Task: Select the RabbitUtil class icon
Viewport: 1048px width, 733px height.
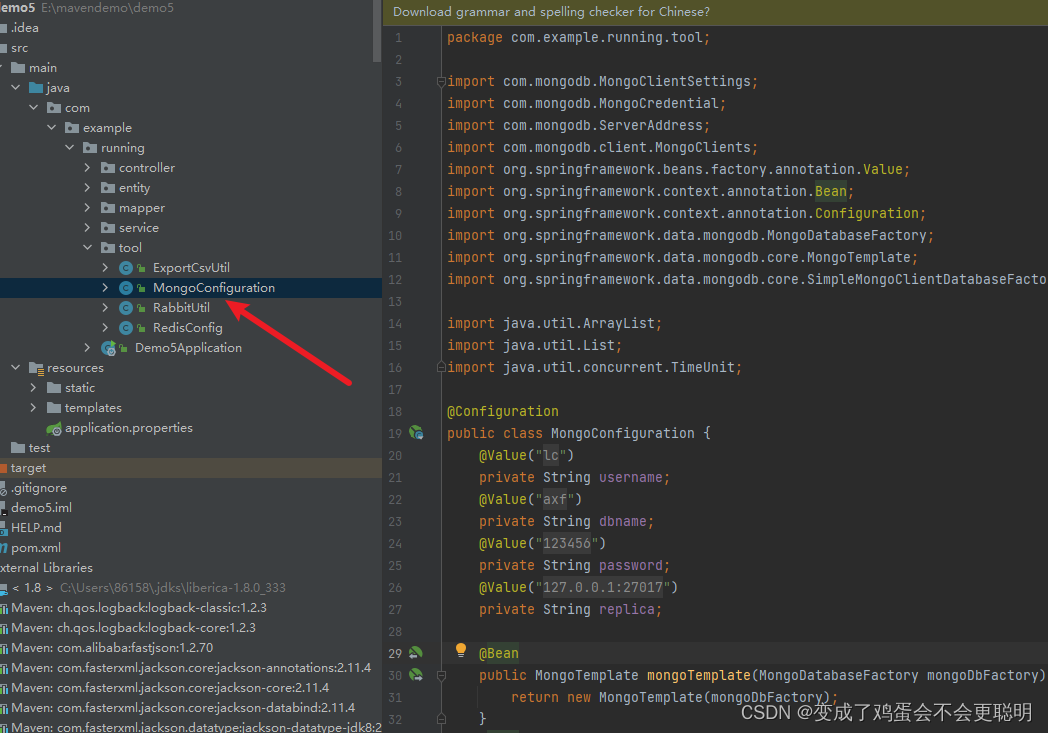Action: click(x=124, y=307)
